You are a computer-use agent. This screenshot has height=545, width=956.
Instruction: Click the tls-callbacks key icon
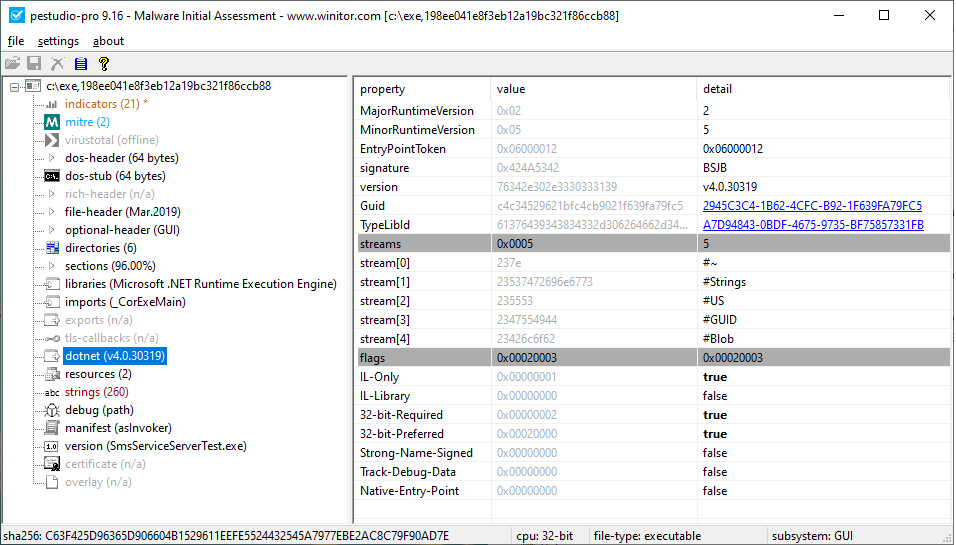(x=52, y=338)
